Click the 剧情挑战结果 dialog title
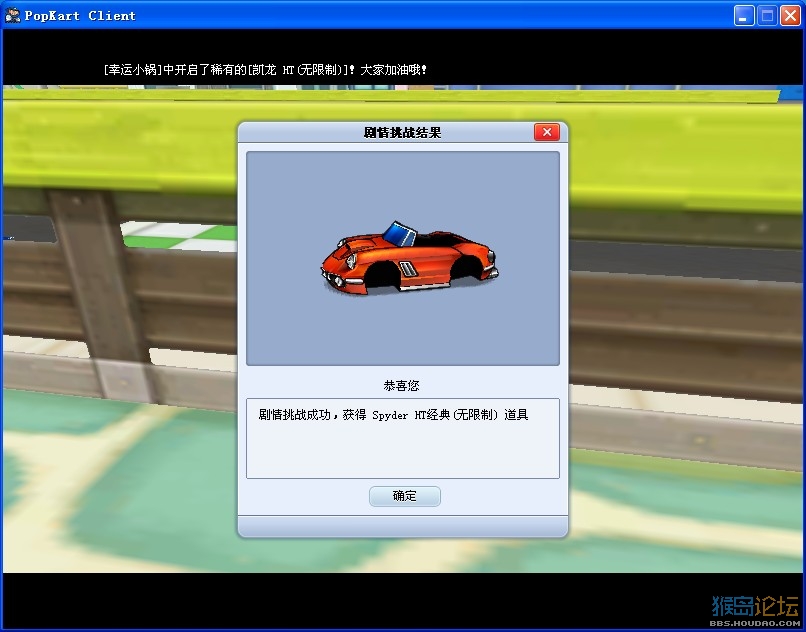Viewport: 806px width, 632px height. pos(402,133)
